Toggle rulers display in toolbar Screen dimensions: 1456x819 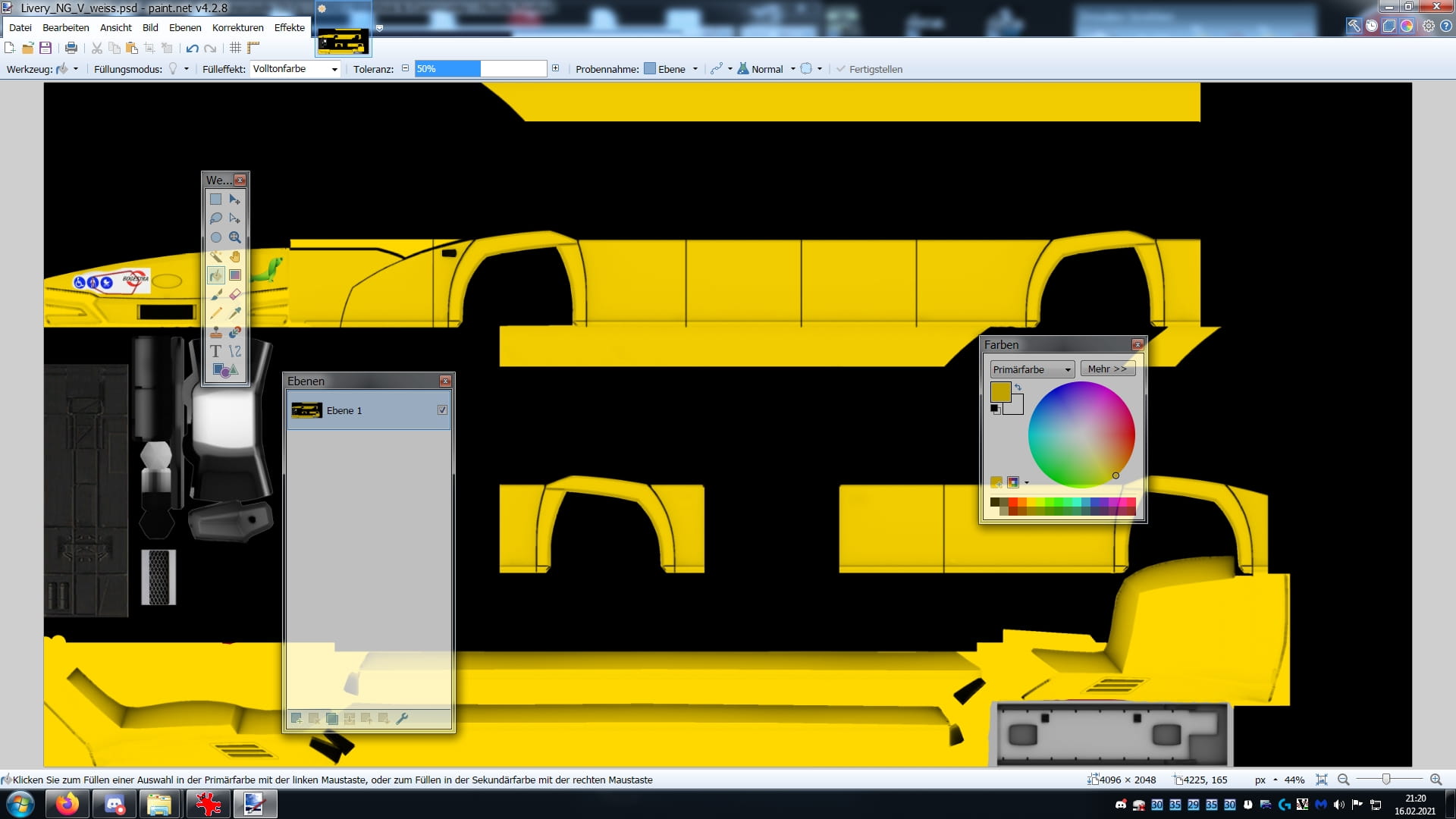[253, 48]
